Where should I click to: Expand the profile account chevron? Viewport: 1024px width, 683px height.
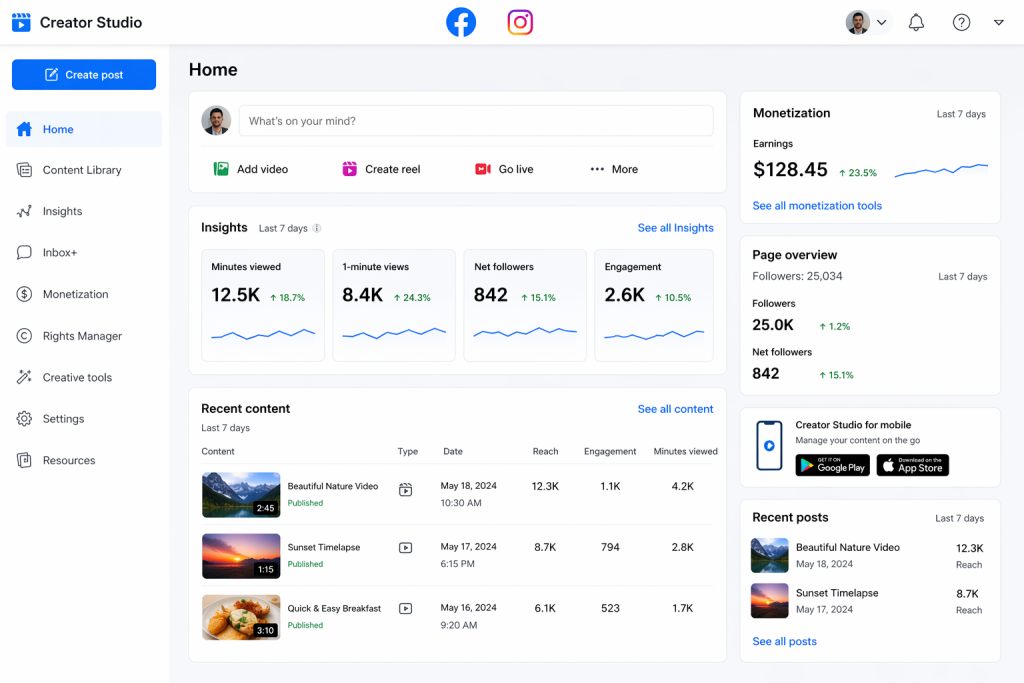point(882,22)
